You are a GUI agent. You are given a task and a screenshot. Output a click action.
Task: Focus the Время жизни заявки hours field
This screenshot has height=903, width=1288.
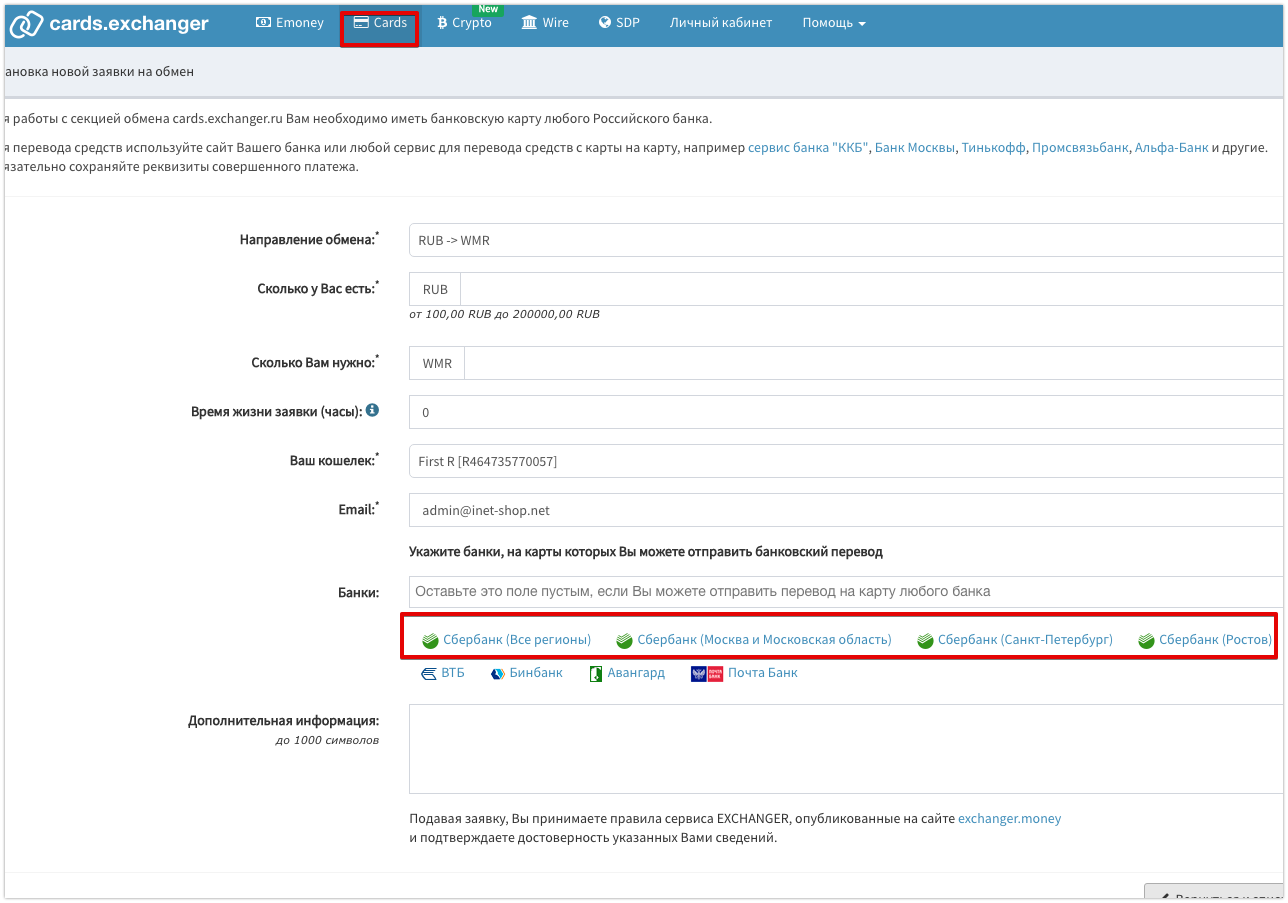846,412
